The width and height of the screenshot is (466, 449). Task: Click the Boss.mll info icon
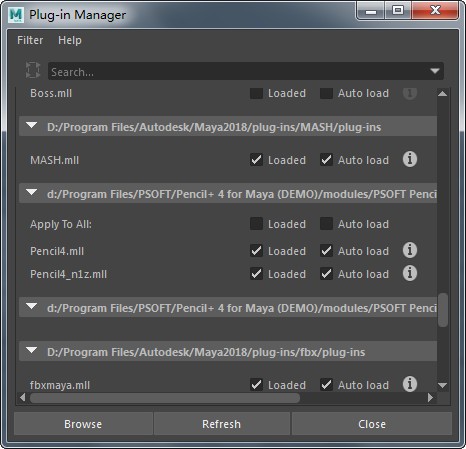point(410,93)
